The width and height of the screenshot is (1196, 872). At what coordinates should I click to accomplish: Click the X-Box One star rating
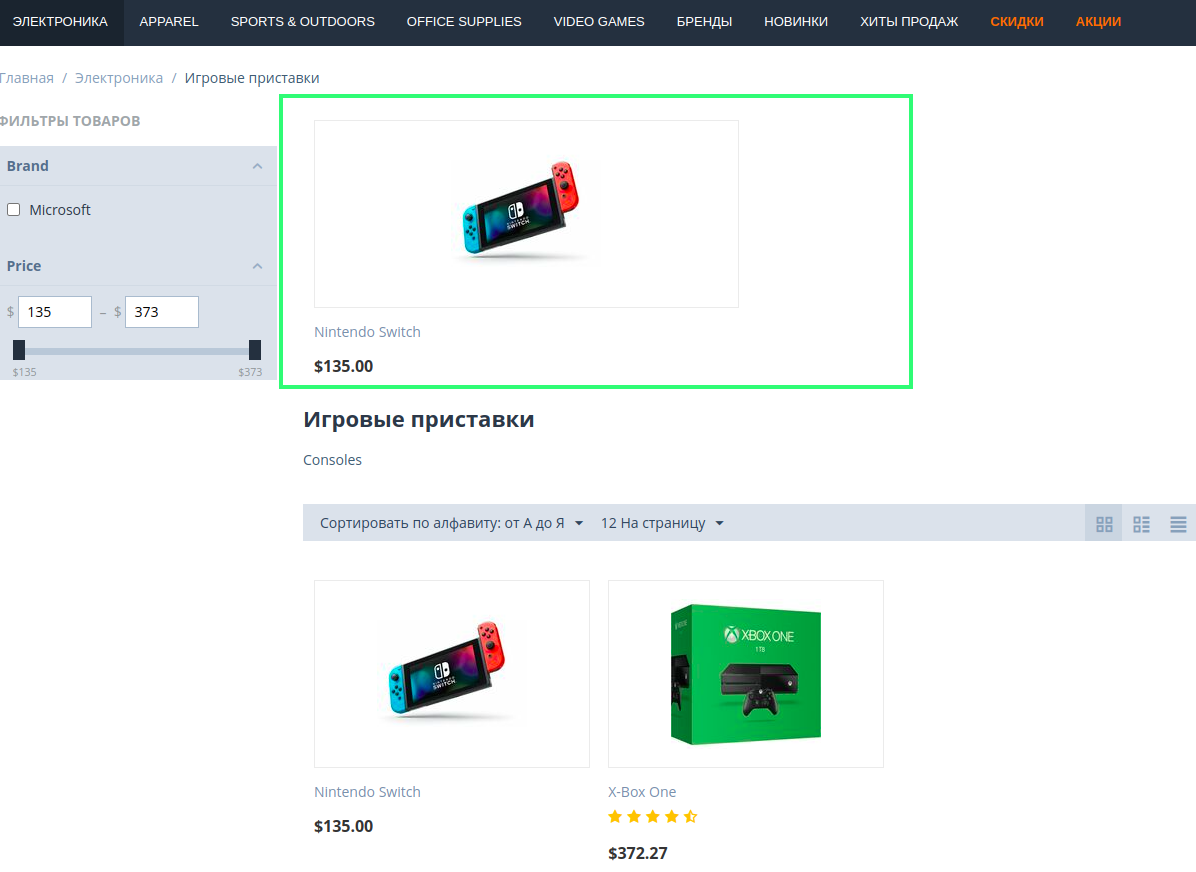click(x=653, y=817)
